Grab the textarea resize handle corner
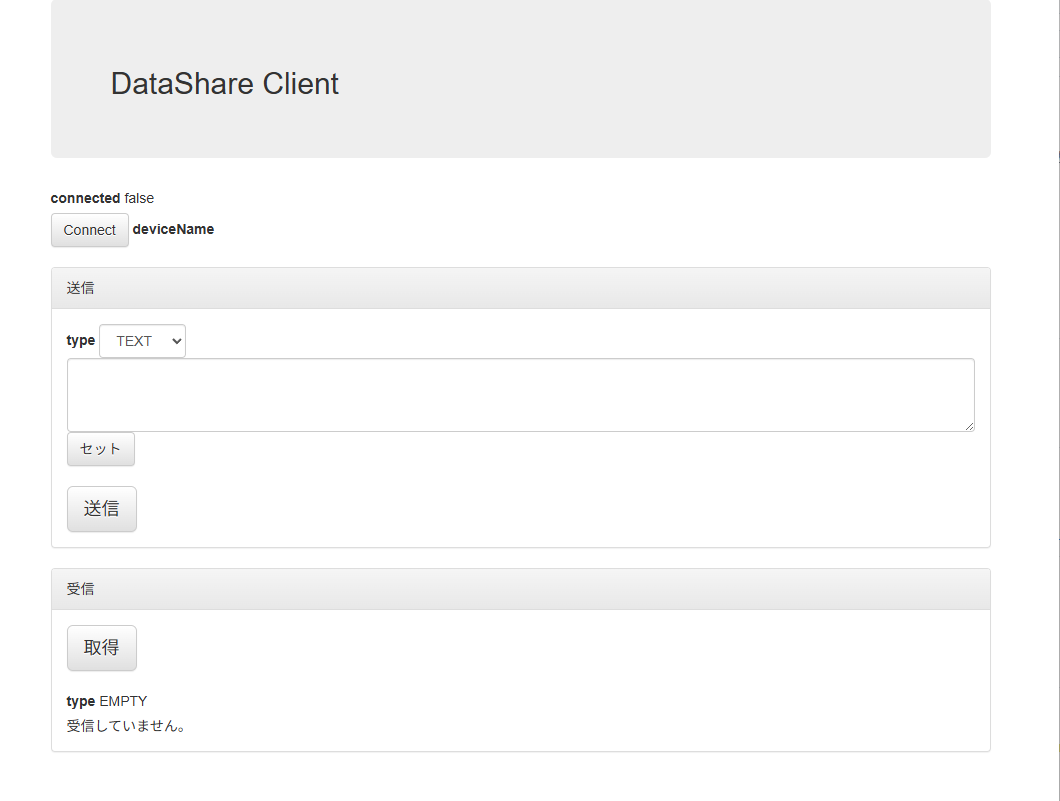 click(969, 427)
